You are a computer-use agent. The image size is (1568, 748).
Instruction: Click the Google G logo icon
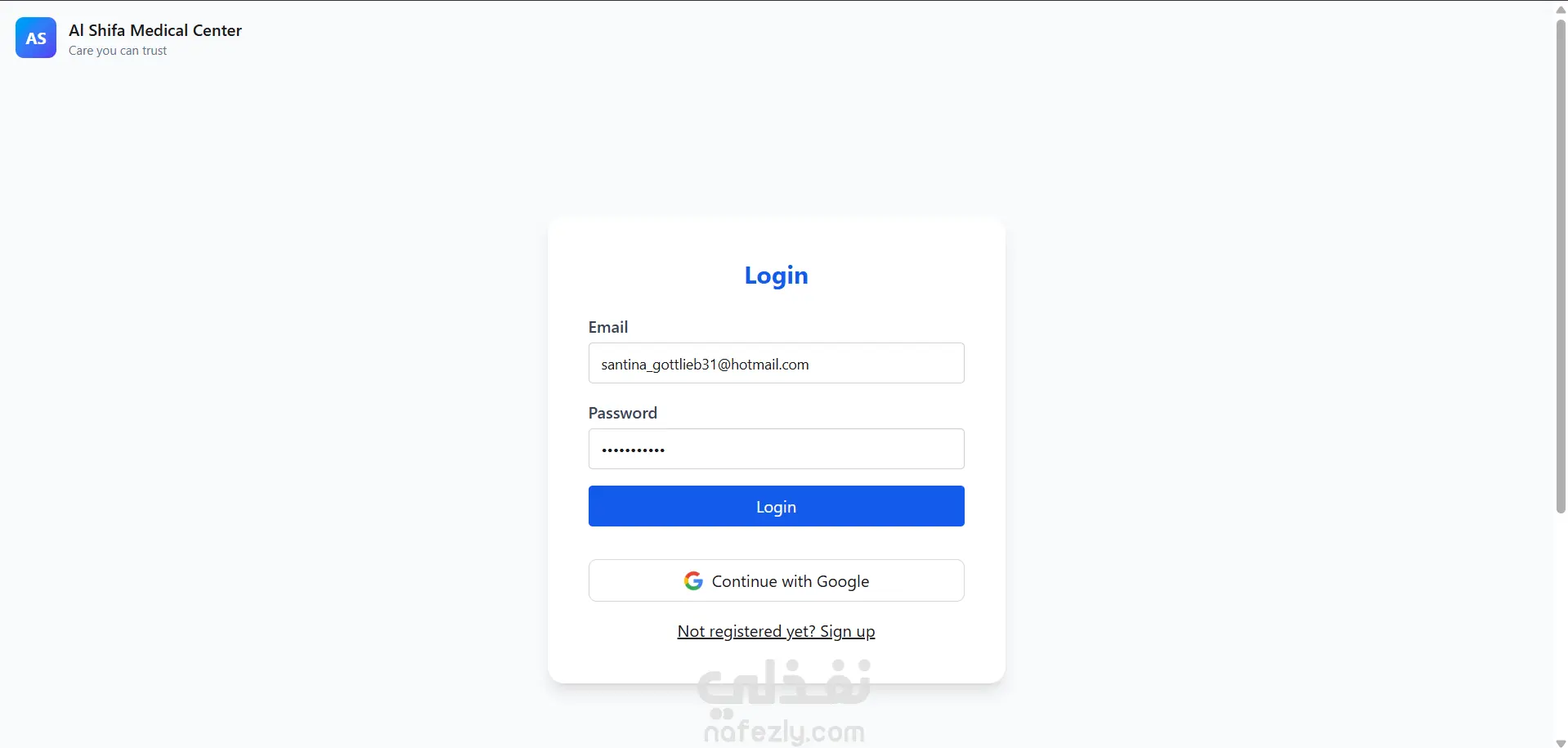tap(693, 580)
